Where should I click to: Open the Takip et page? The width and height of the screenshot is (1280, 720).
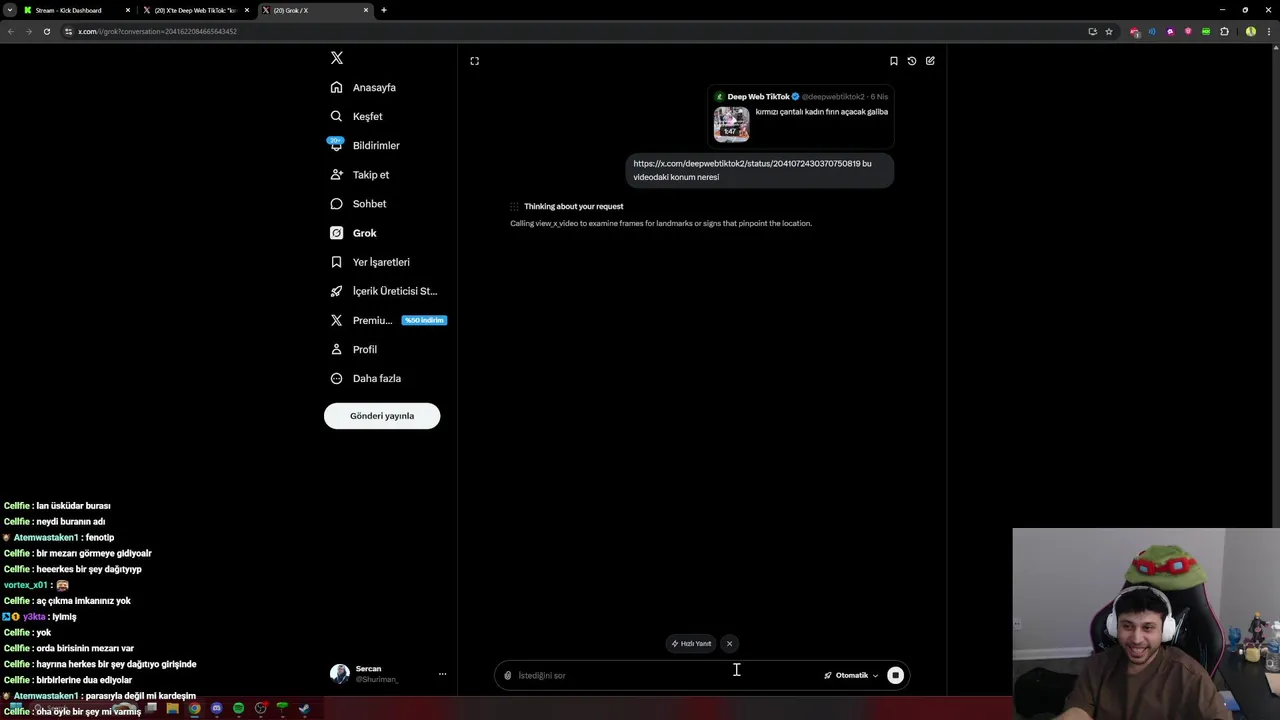[360, 174]
